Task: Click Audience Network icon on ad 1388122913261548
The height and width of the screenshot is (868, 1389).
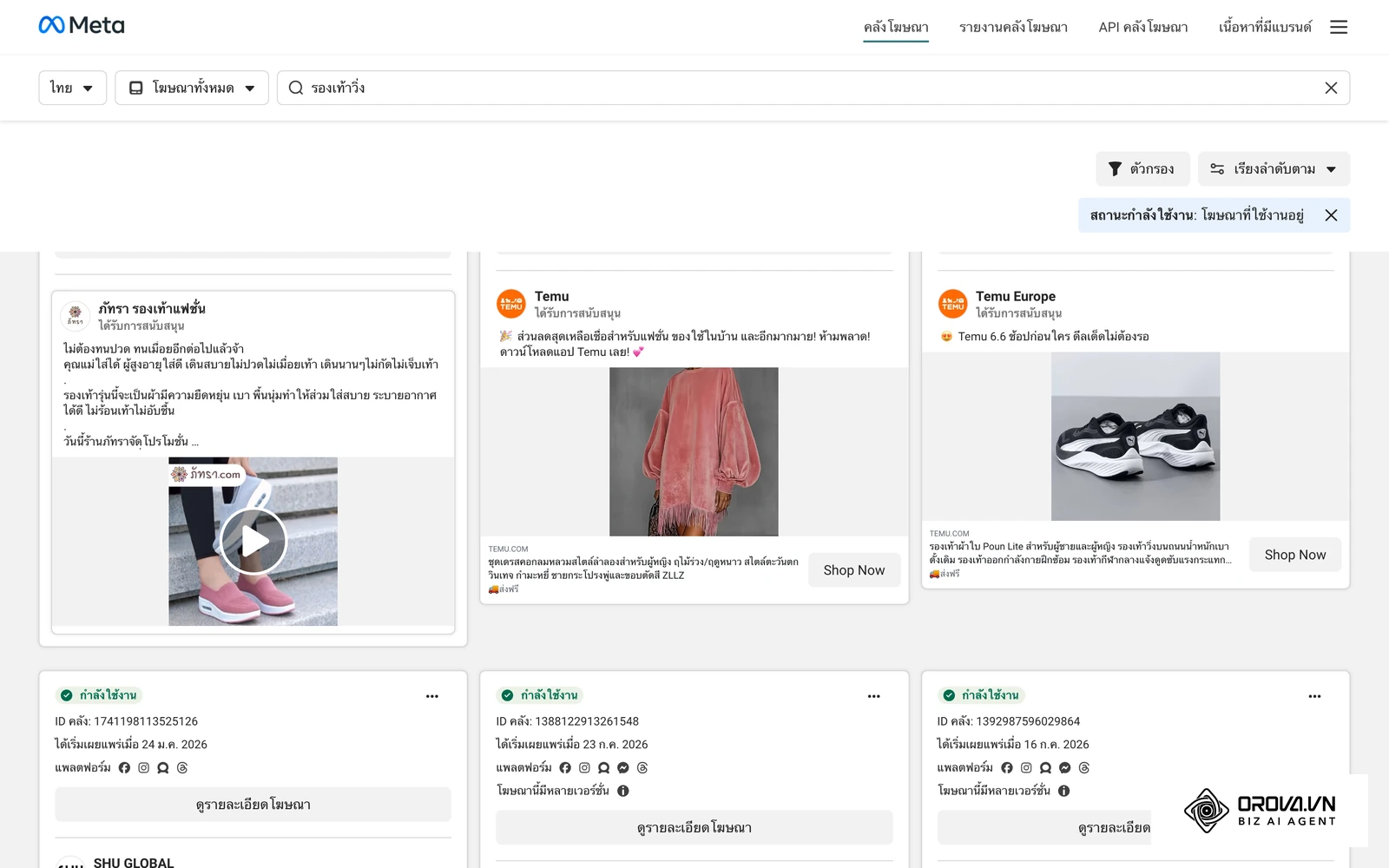Action: [x=604, y=768]
